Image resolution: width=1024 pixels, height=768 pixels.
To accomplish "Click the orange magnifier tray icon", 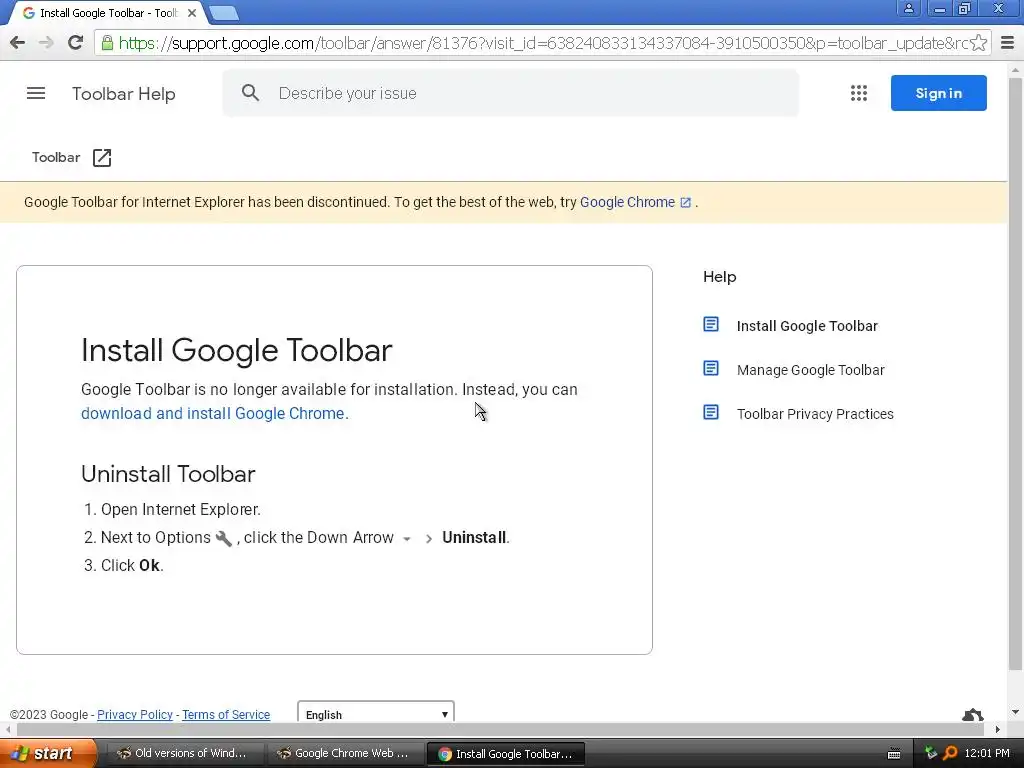I will 950,753.
